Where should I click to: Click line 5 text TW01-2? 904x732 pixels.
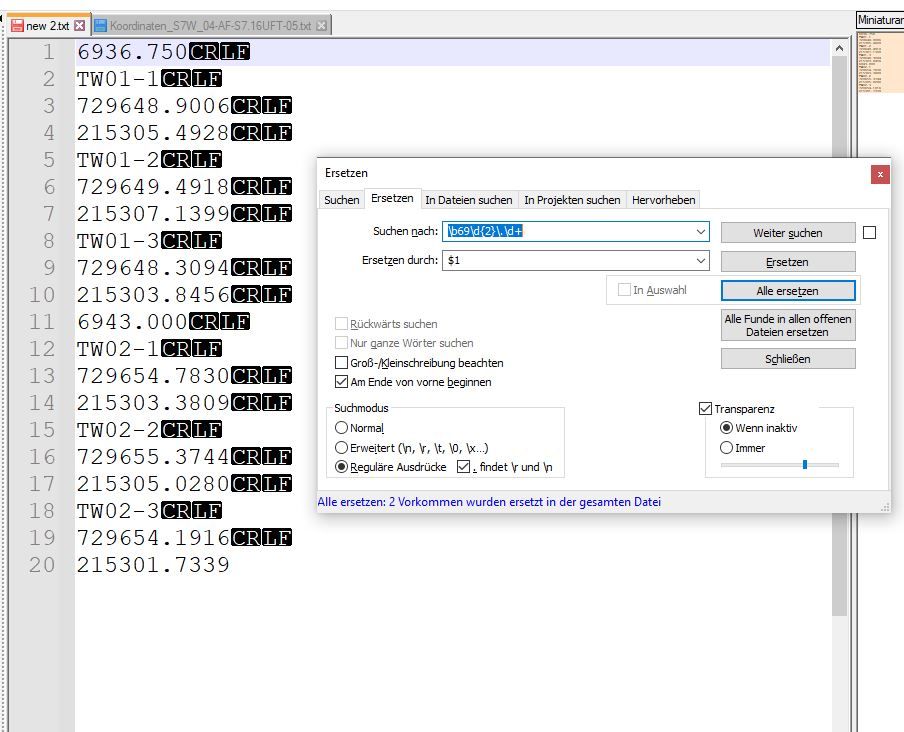[x=118, y=160]
